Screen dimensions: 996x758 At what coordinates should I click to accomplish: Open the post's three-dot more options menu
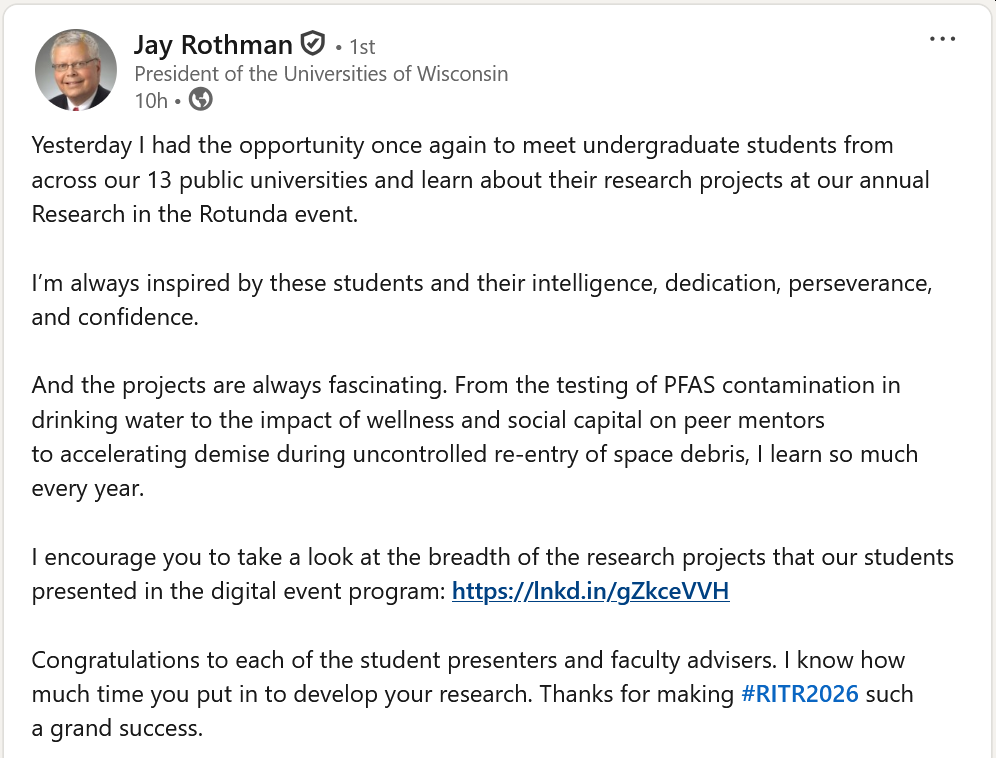[942, 40]
